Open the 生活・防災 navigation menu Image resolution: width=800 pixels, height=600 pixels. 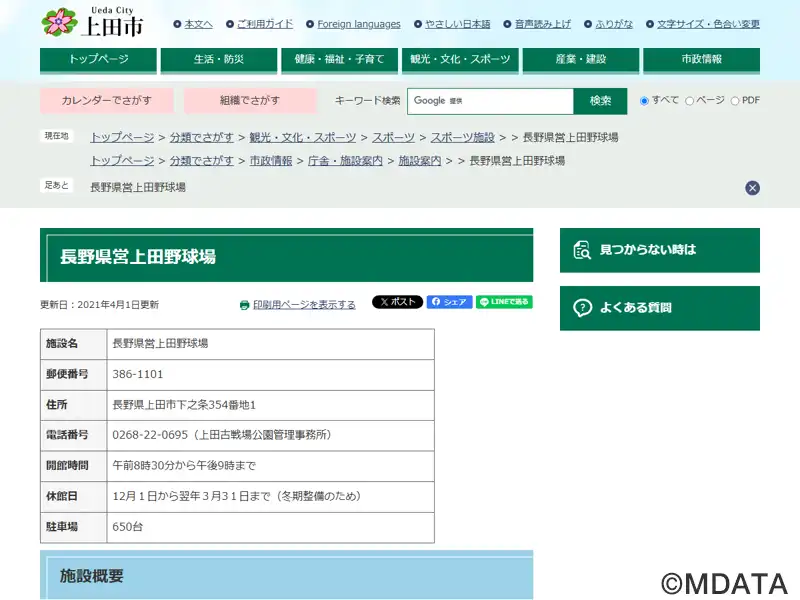(219, 60)
